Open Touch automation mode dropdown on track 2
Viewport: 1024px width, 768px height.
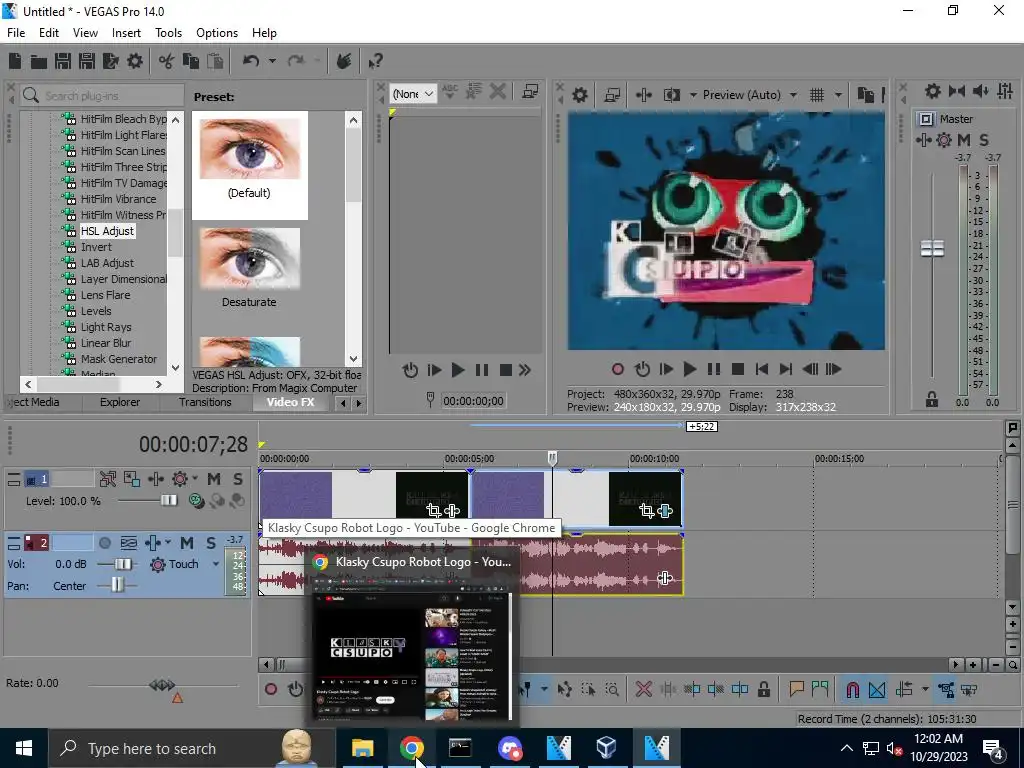(x=216, y=564)
